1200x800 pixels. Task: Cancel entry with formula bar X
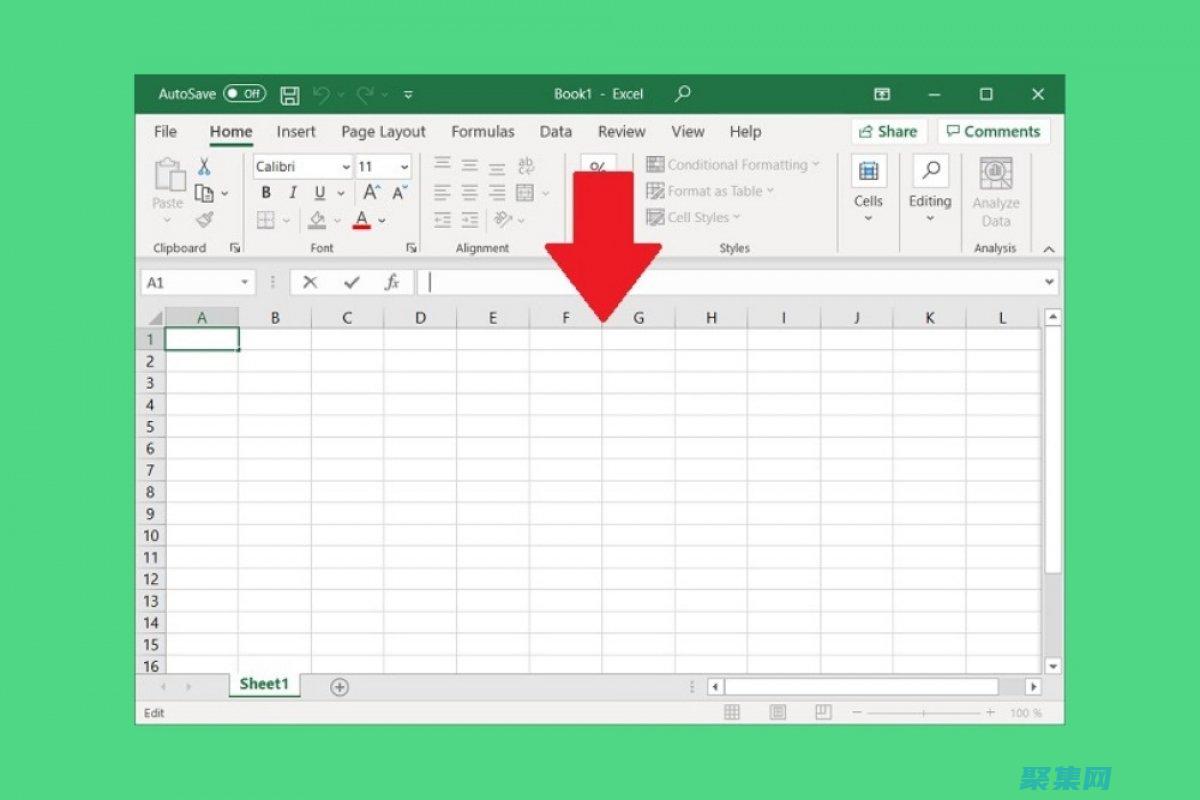point(310,283)
